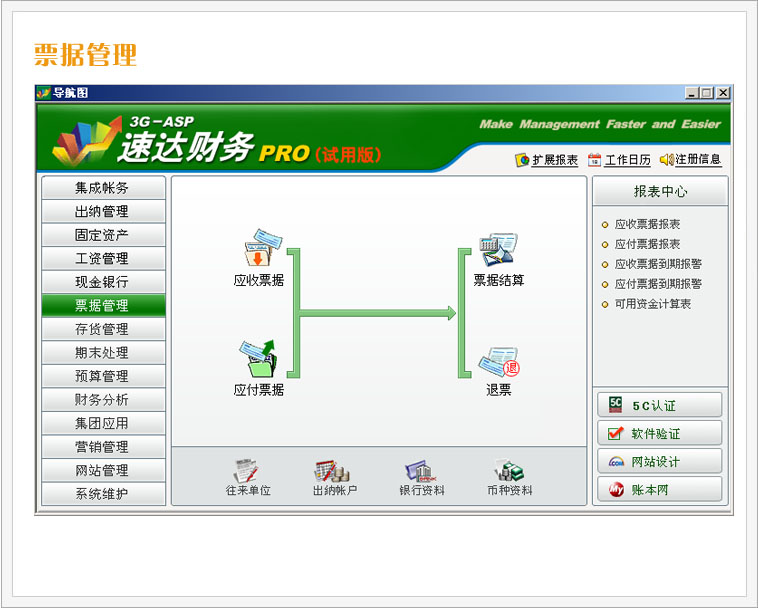The image size is (758, 608).
Task: Open the 应收票据 receivable bills icon
Action: (x=262, y=248)
